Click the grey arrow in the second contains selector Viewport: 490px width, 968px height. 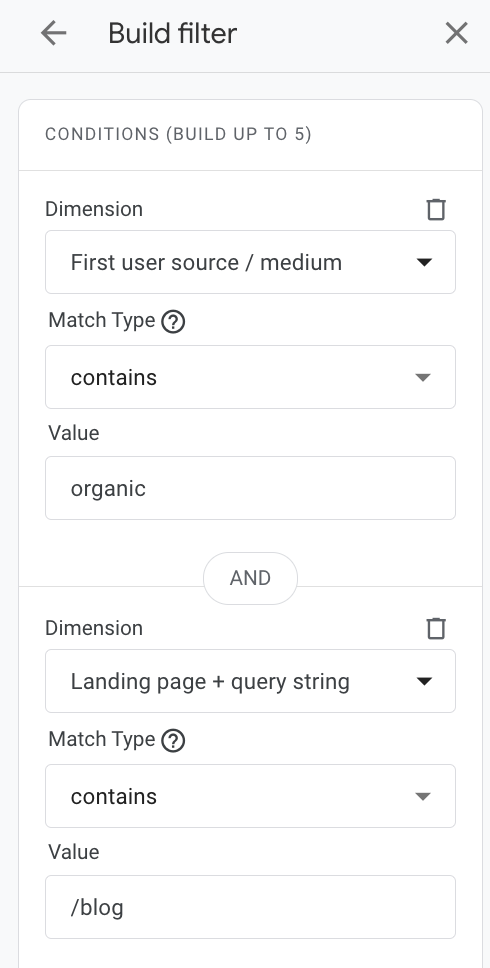tap(423, 796)
